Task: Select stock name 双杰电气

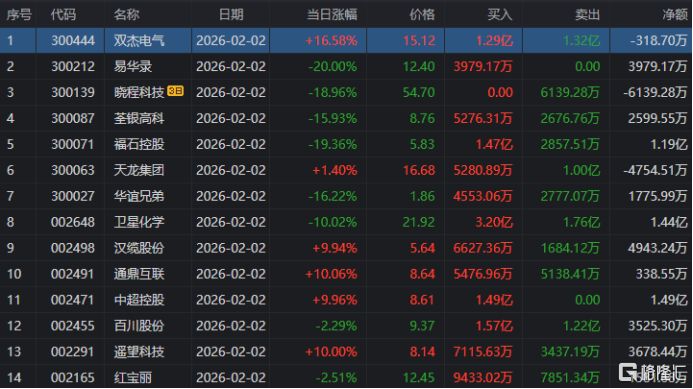Action: pyautogui.click(x=139, y=41)
